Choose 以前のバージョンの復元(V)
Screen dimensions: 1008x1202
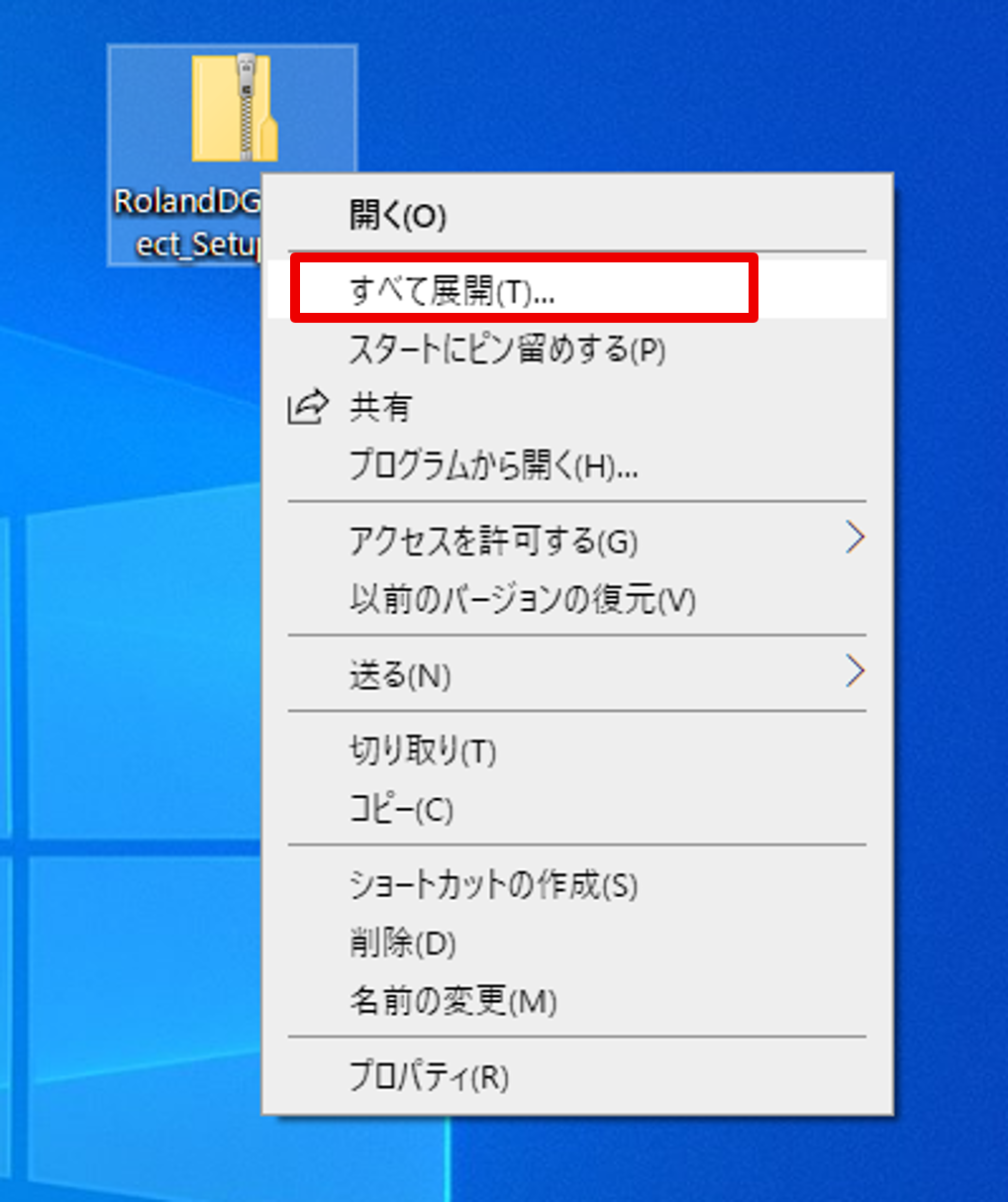[577, 599]
